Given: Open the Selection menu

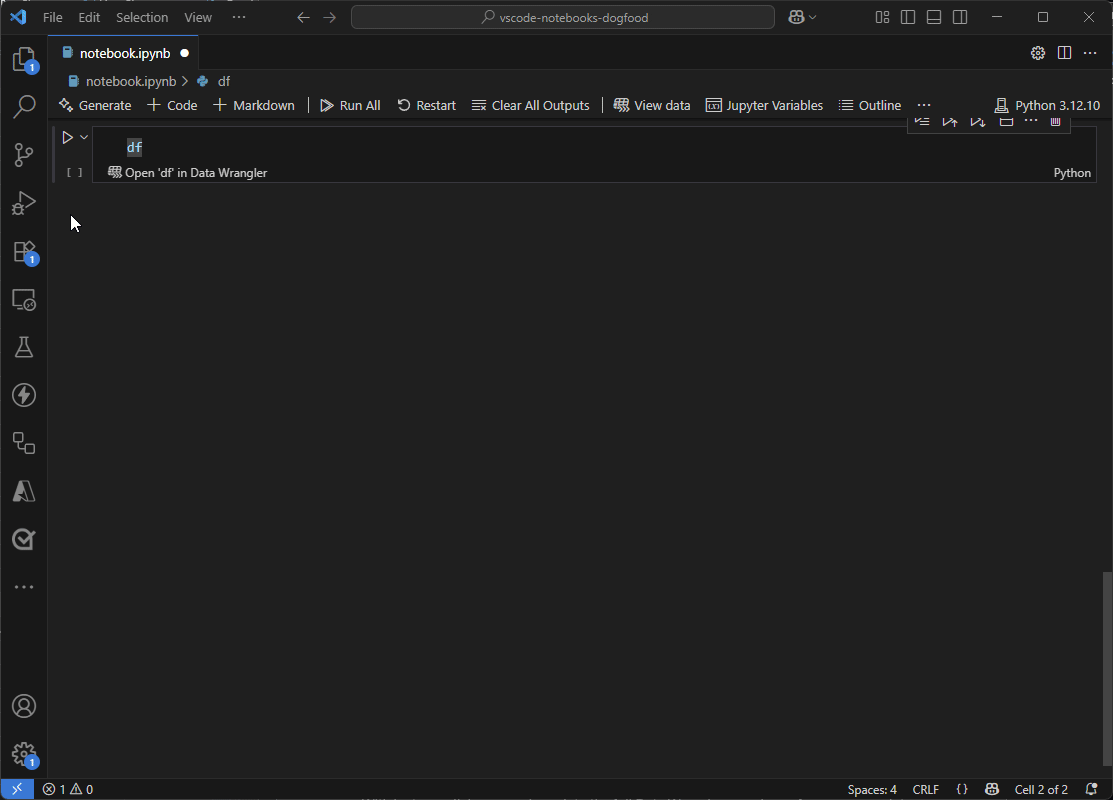Looking at the screenshot, I should 142,17.
